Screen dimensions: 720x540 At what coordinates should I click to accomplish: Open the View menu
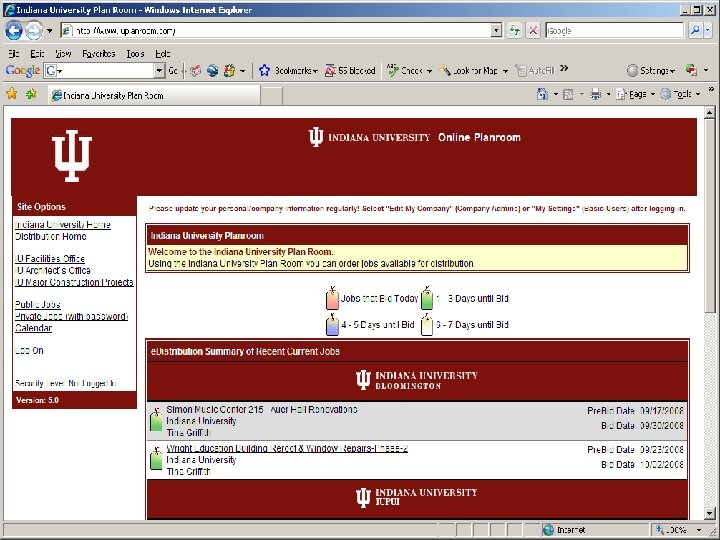(63, 54)
